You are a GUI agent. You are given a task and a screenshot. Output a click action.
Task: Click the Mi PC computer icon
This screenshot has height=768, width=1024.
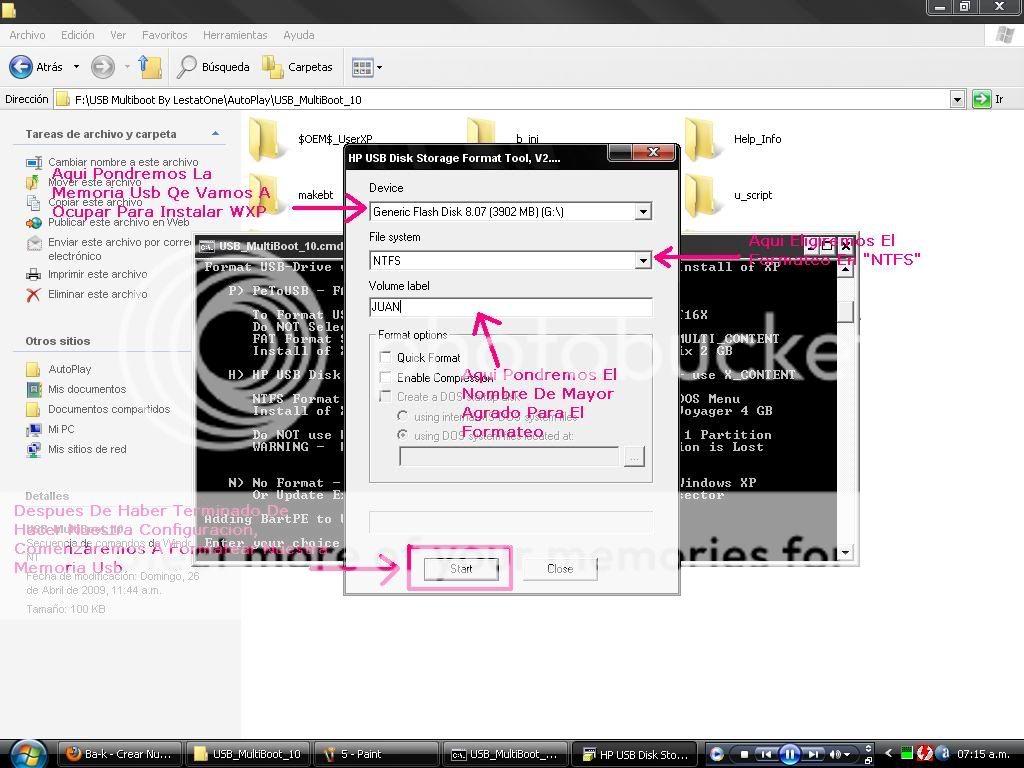click(x=33, y=430)
